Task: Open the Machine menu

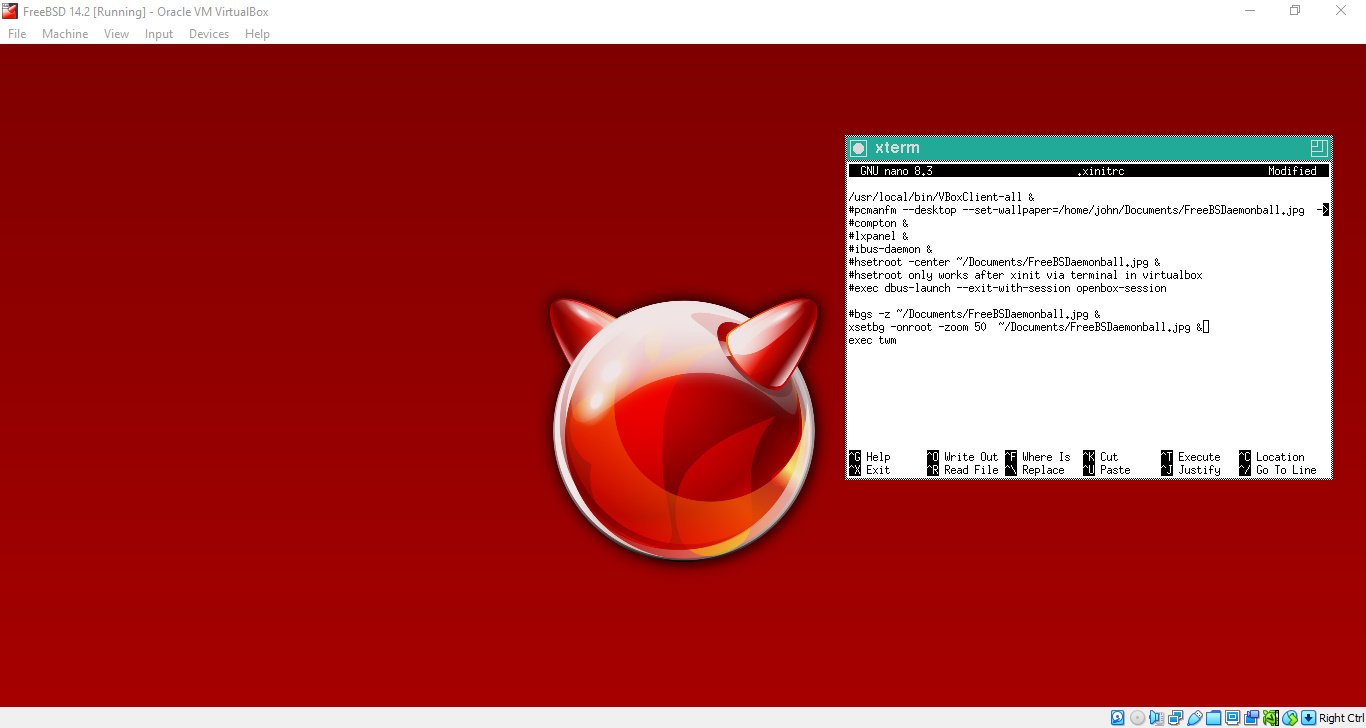Action: (x=65, y=34)
